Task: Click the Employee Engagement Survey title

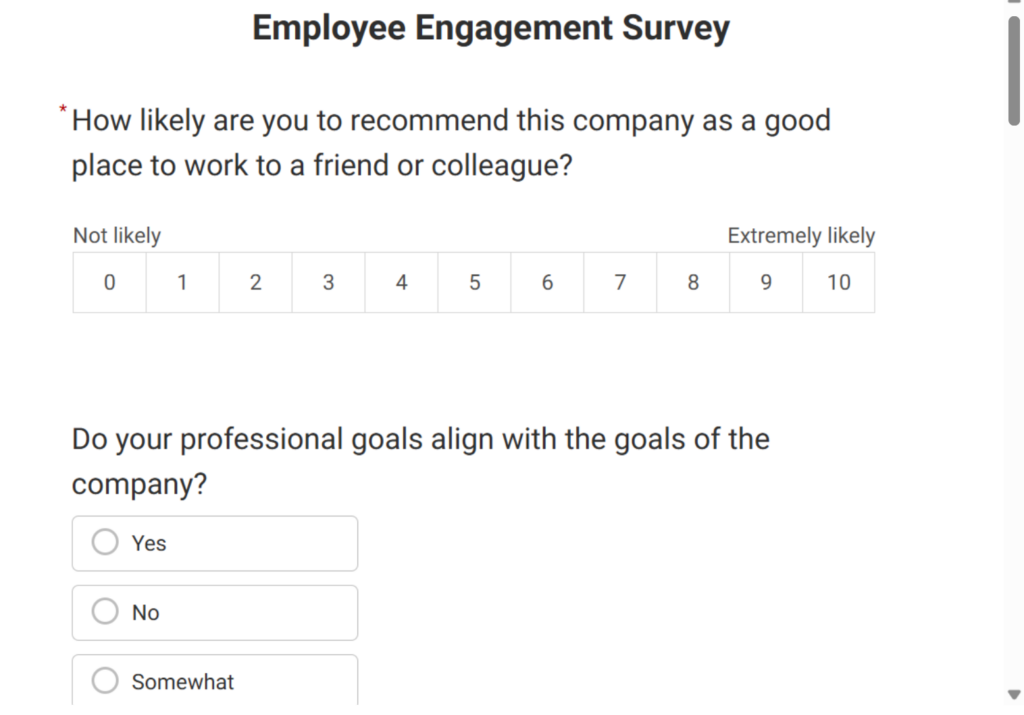Action: [x=491, y=27]
